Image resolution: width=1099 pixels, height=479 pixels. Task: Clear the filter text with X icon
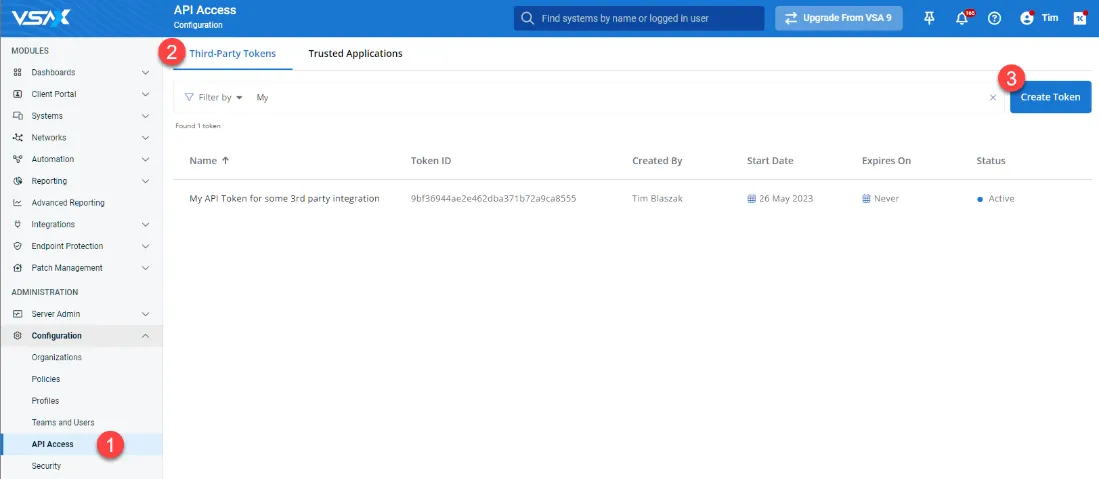(993, 98)
